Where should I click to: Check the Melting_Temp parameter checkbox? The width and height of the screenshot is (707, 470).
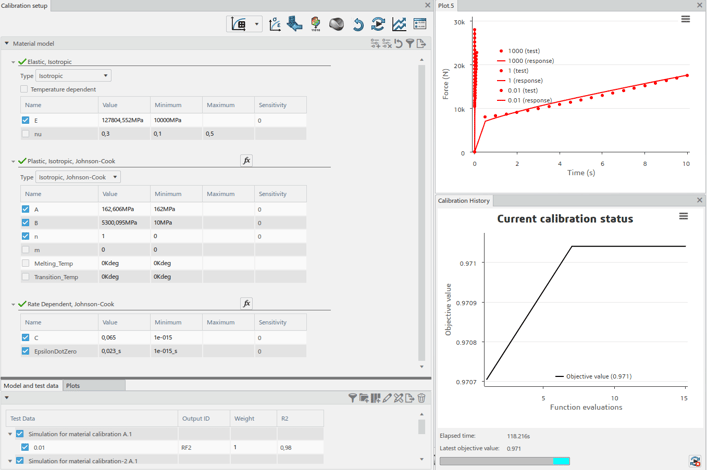(26, 263)
